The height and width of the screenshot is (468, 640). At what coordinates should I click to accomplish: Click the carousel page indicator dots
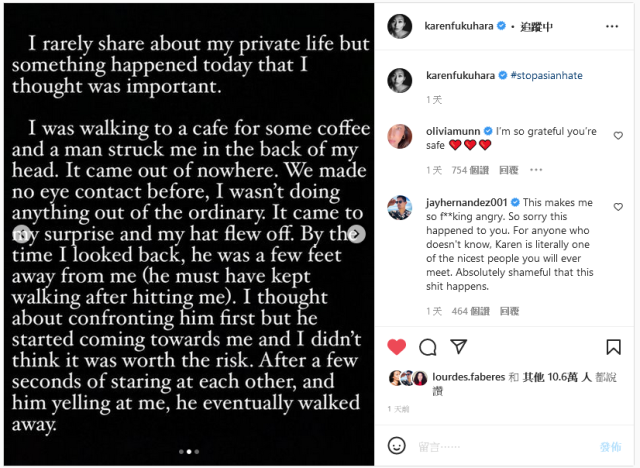(x=188, y=451)
